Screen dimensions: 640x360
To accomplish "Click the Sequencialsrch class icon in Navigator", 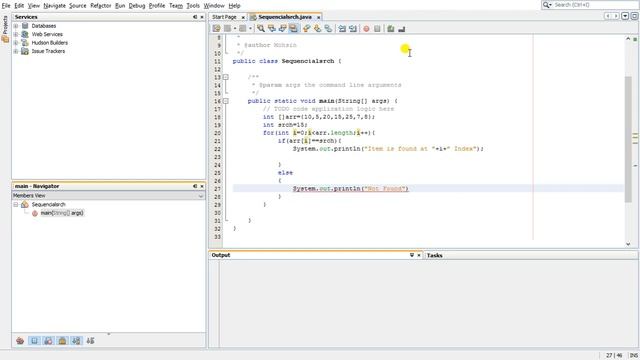I will [x=25, y=204].
